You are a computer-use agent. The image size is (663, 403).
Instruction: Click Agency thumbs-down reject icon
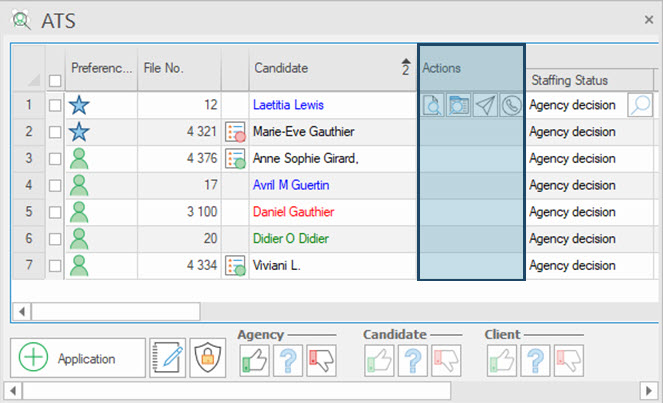(320, 359)
